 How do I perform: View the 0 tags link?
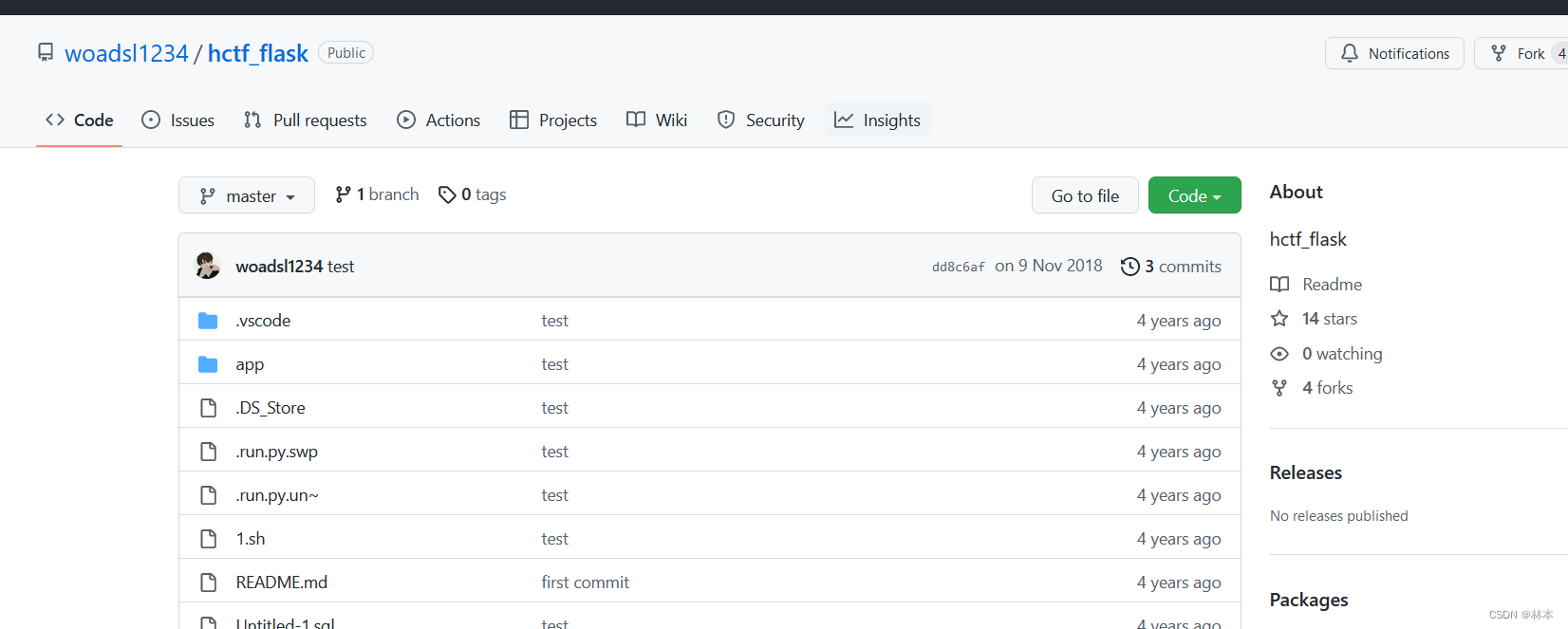point(473,194)
